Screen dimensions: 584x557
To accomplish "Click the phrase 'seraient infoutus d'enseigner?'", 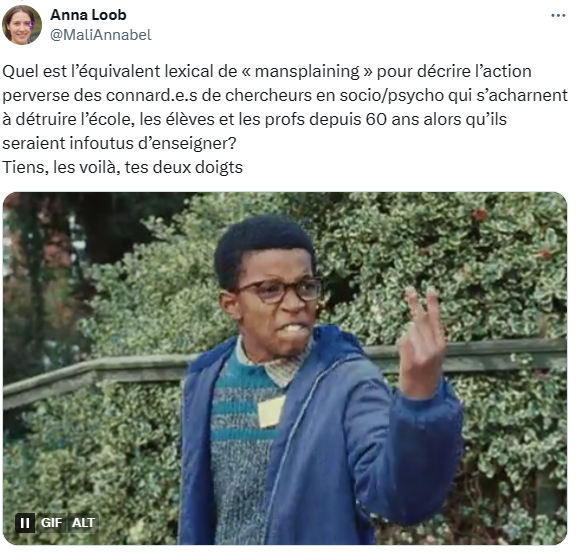I will [119, 143].
